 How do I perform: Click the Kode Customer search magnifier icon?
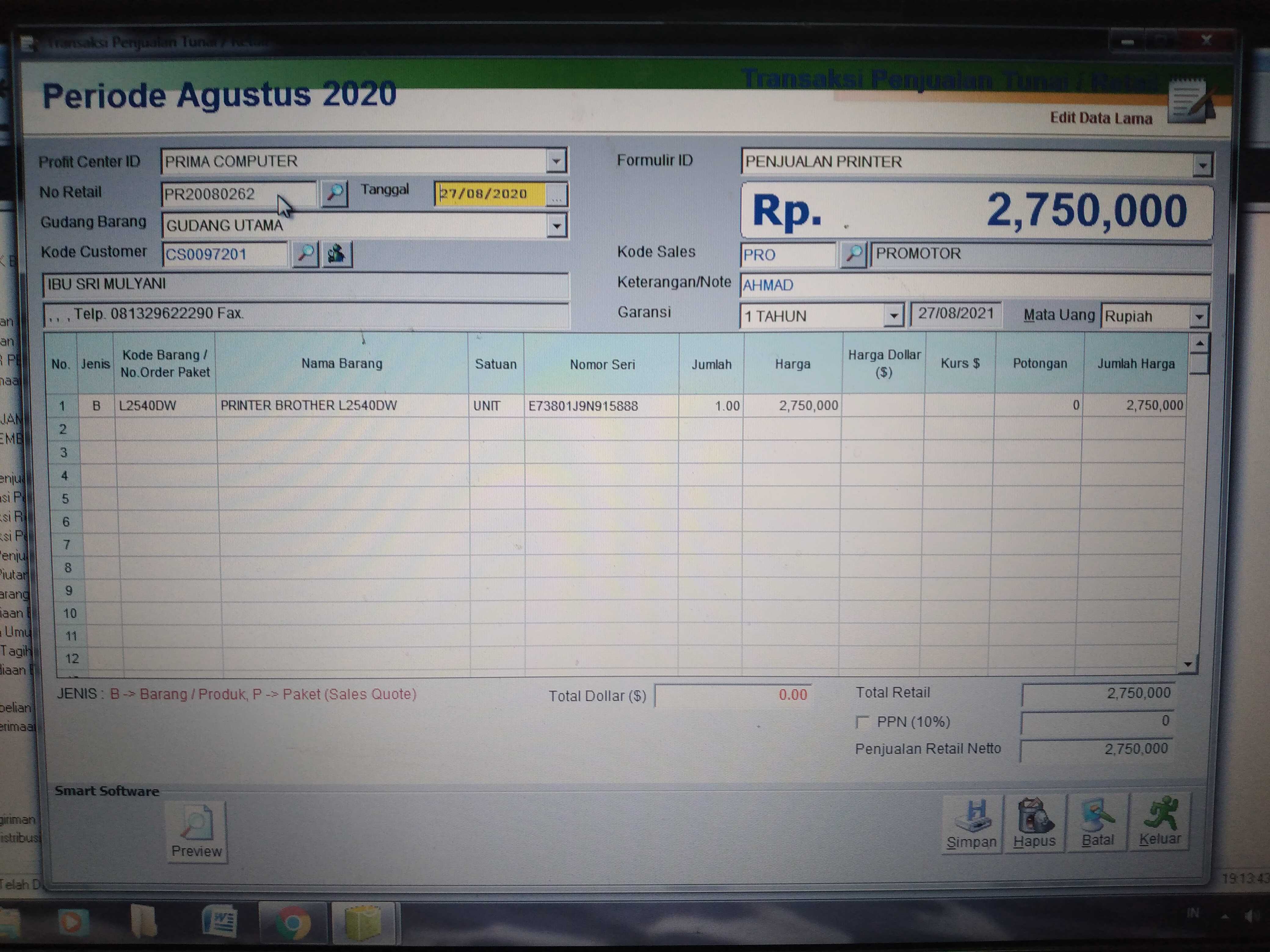pyautogui.click(x=306, y=253)
